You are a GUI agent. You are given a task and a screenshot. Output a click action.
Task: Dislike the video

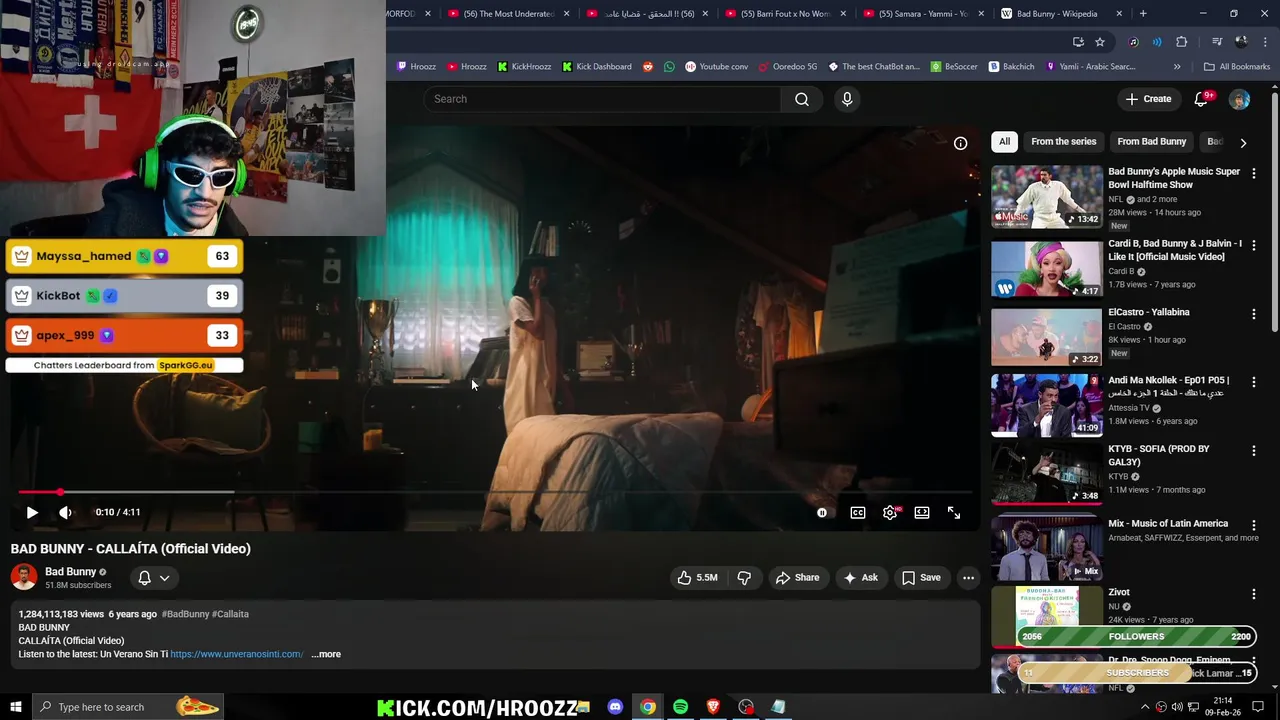click(x=744, y=577)
